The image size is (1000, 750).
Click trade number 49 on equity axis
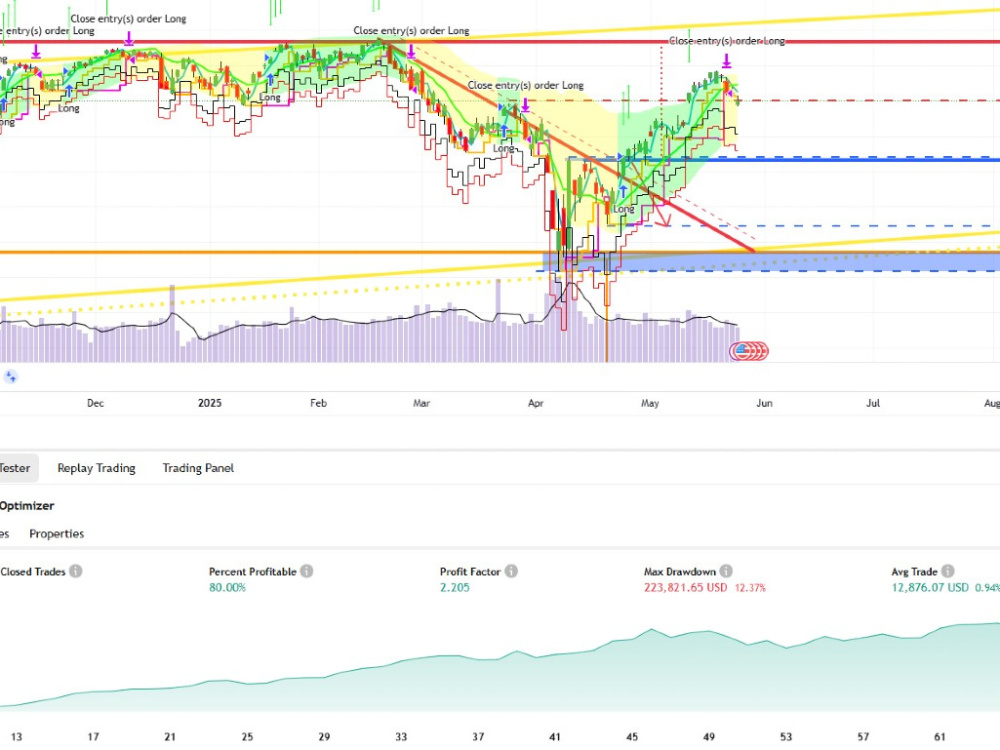[709, 737]
